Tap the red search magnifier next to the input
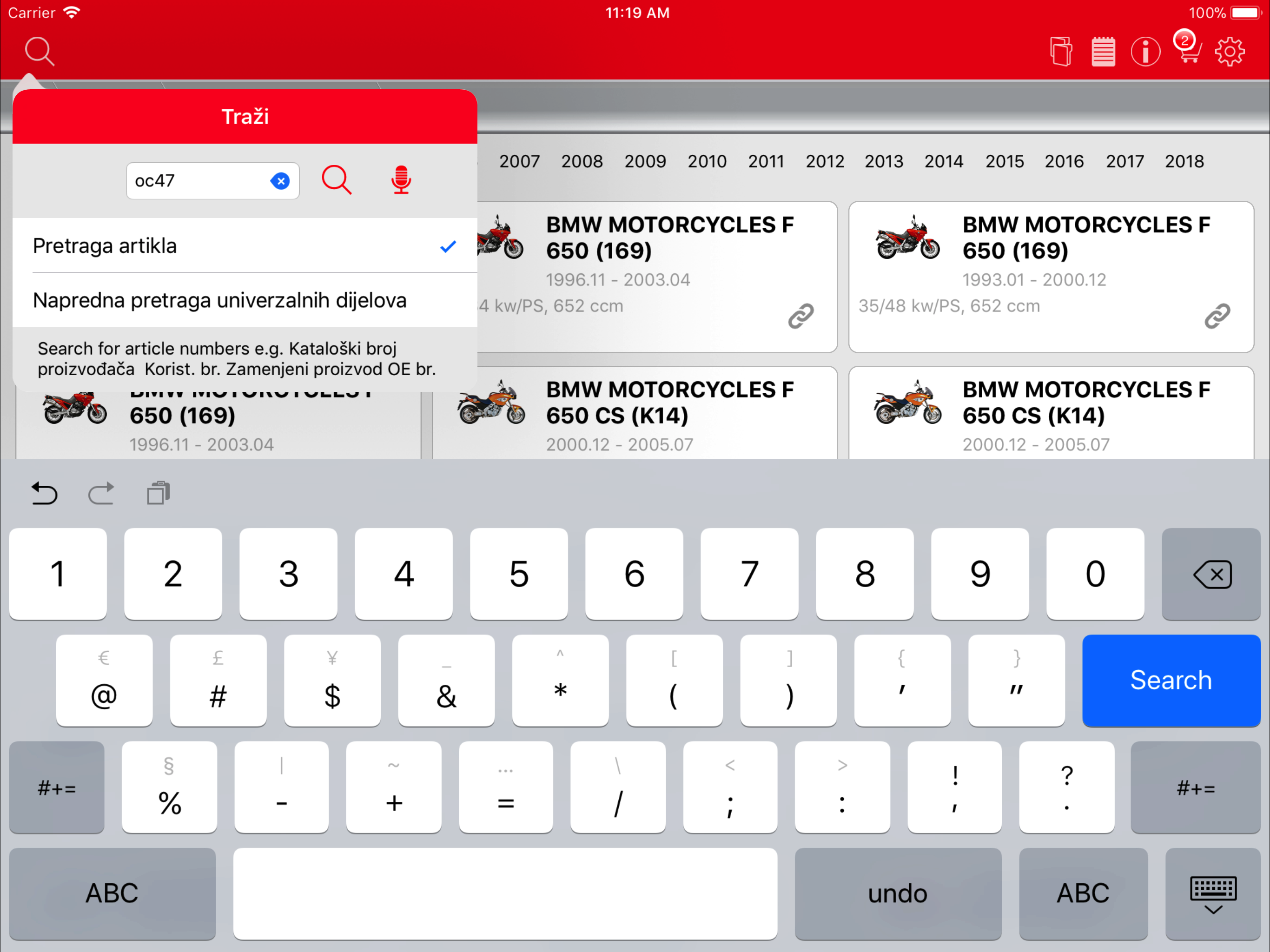 tap(337, 180)
